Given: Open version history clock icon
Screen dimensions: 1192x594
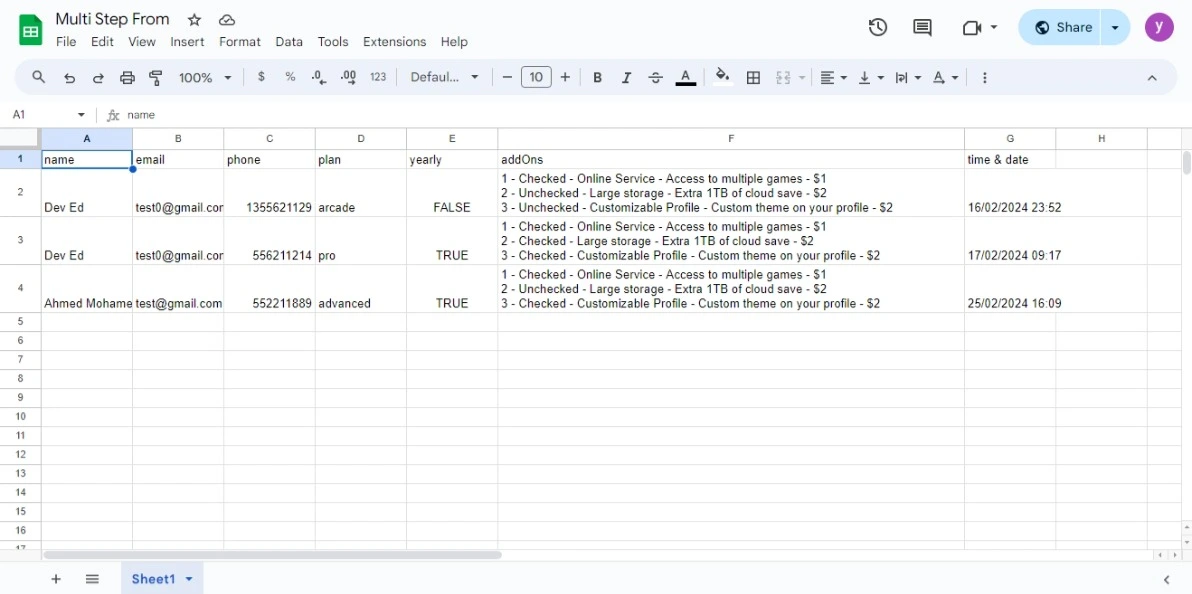Looking at the screenshot, I should (x=878, y=27).
